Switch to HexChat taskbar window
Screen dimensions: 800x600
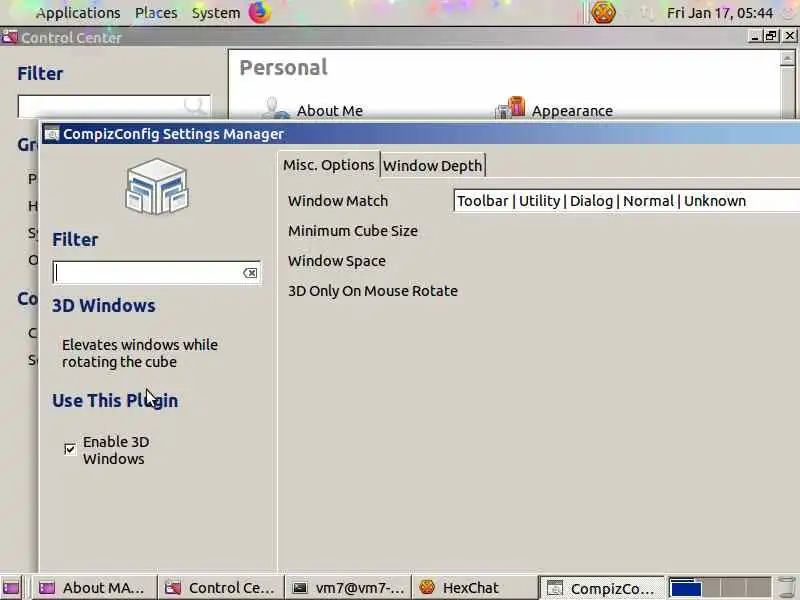pos(474,588)
